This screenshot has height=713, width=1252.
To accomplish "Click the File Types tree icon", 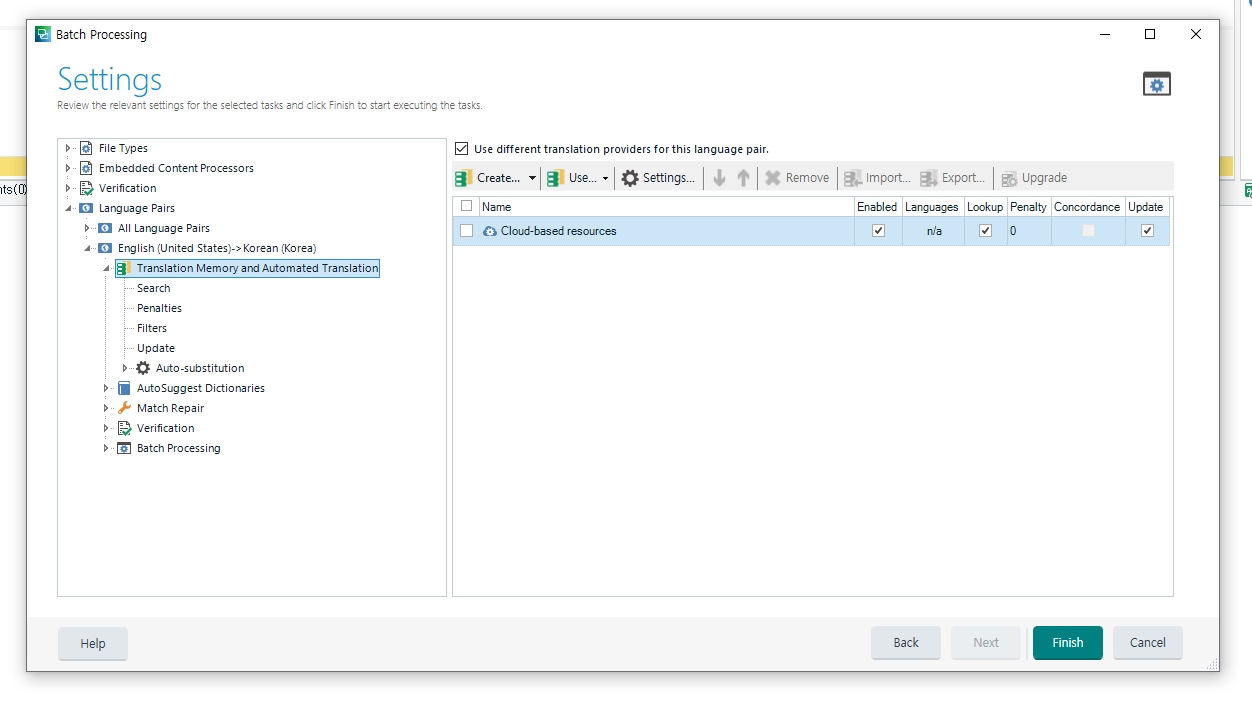I will pos(86,148).
